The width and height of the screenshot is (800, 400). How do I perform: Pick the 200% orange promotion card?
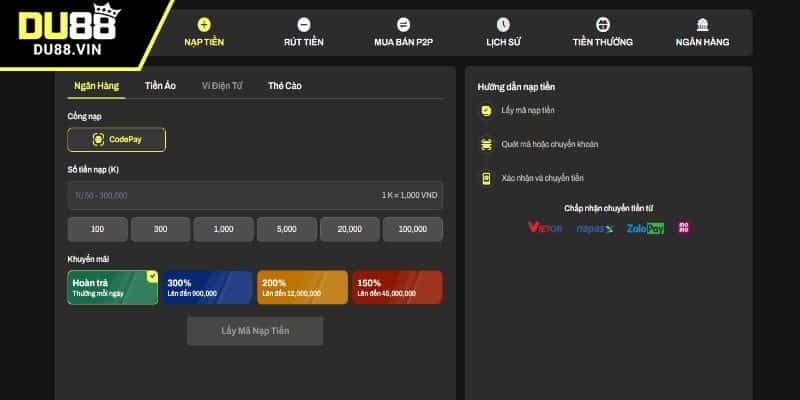tap(302, 287)
